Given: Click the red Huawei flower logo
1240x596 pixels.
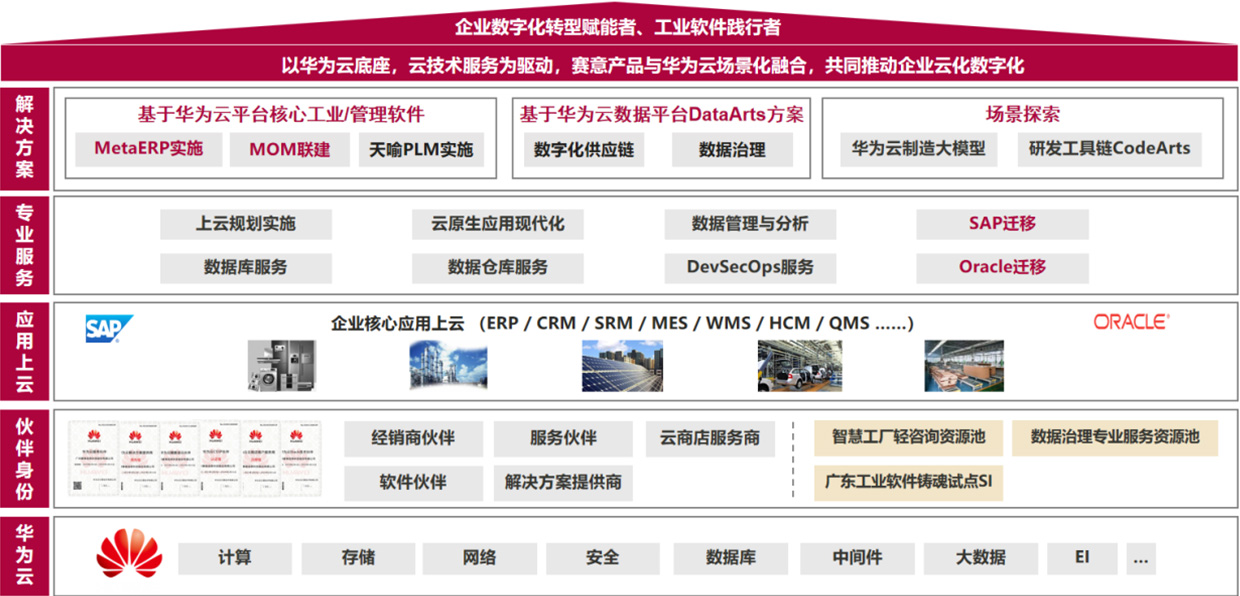Looking at the screenshot, I should point(129,555).
